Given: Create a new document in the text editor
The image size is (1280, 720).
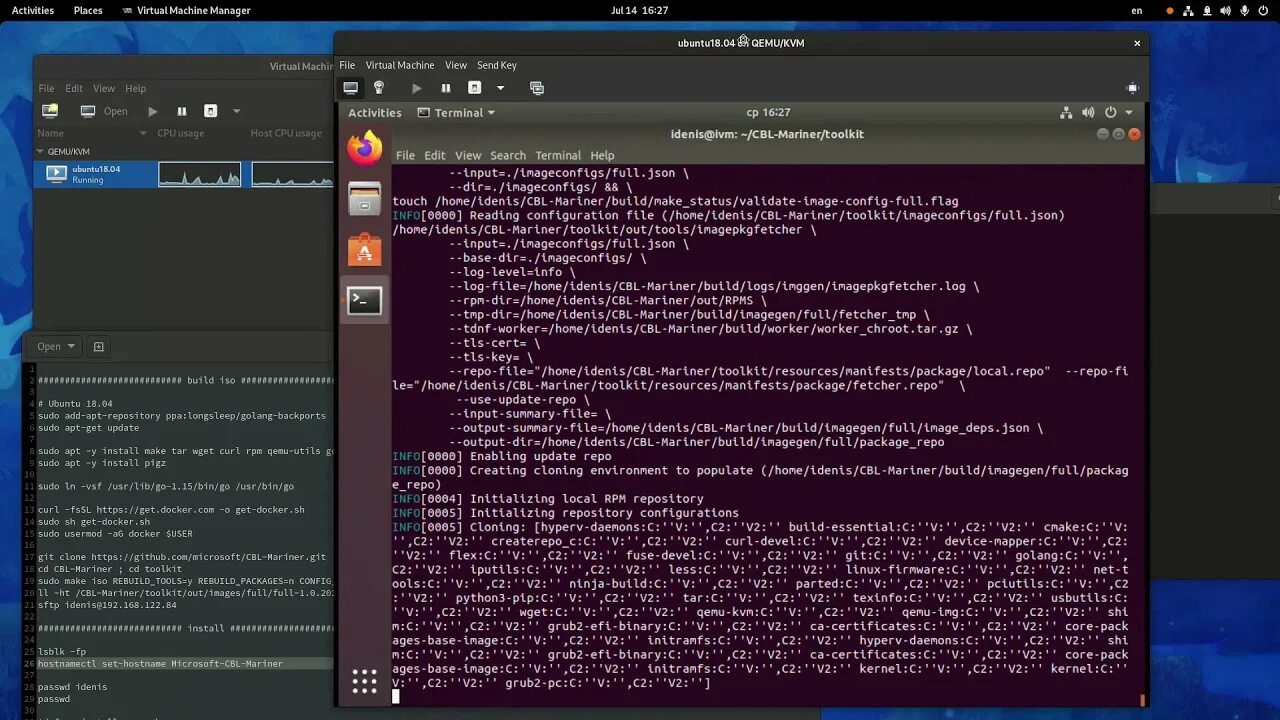Looking at the screenshot, I should (x=98, y=346).
